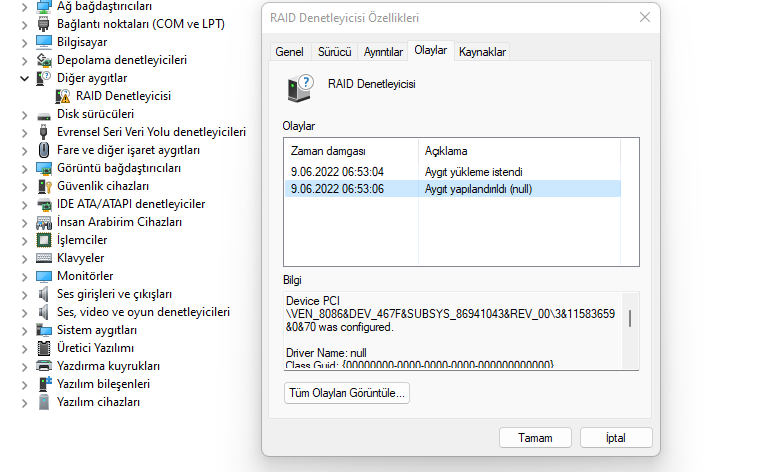The image size is (780, 472).
Task: Click the Monitörler display icon
Action: click(44, 276)
